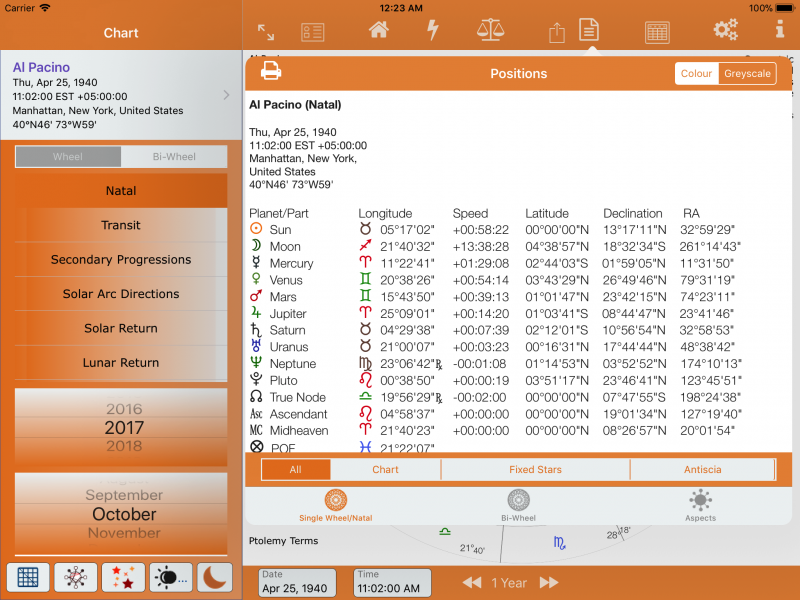Select Secondary Progressions in chart list
The height and width of the screenshot is (600, 800).
pos(121,260)
